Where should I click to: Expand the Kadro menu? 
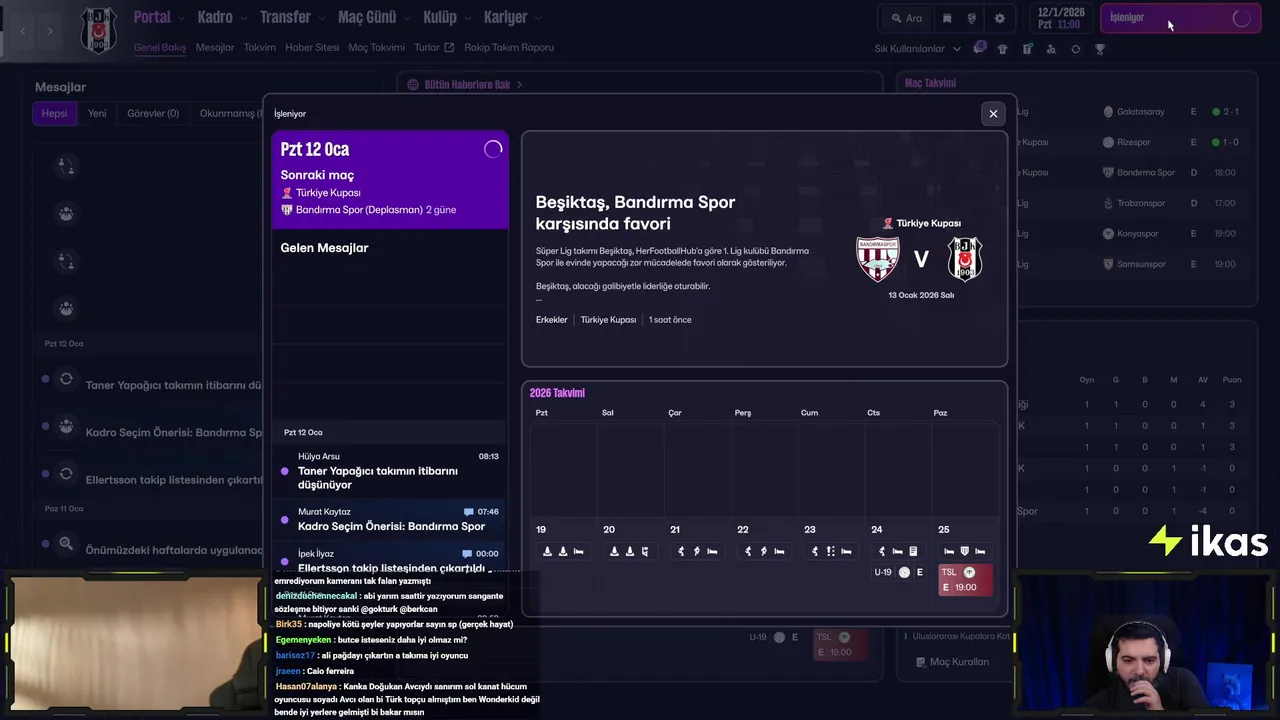[223, 17]
